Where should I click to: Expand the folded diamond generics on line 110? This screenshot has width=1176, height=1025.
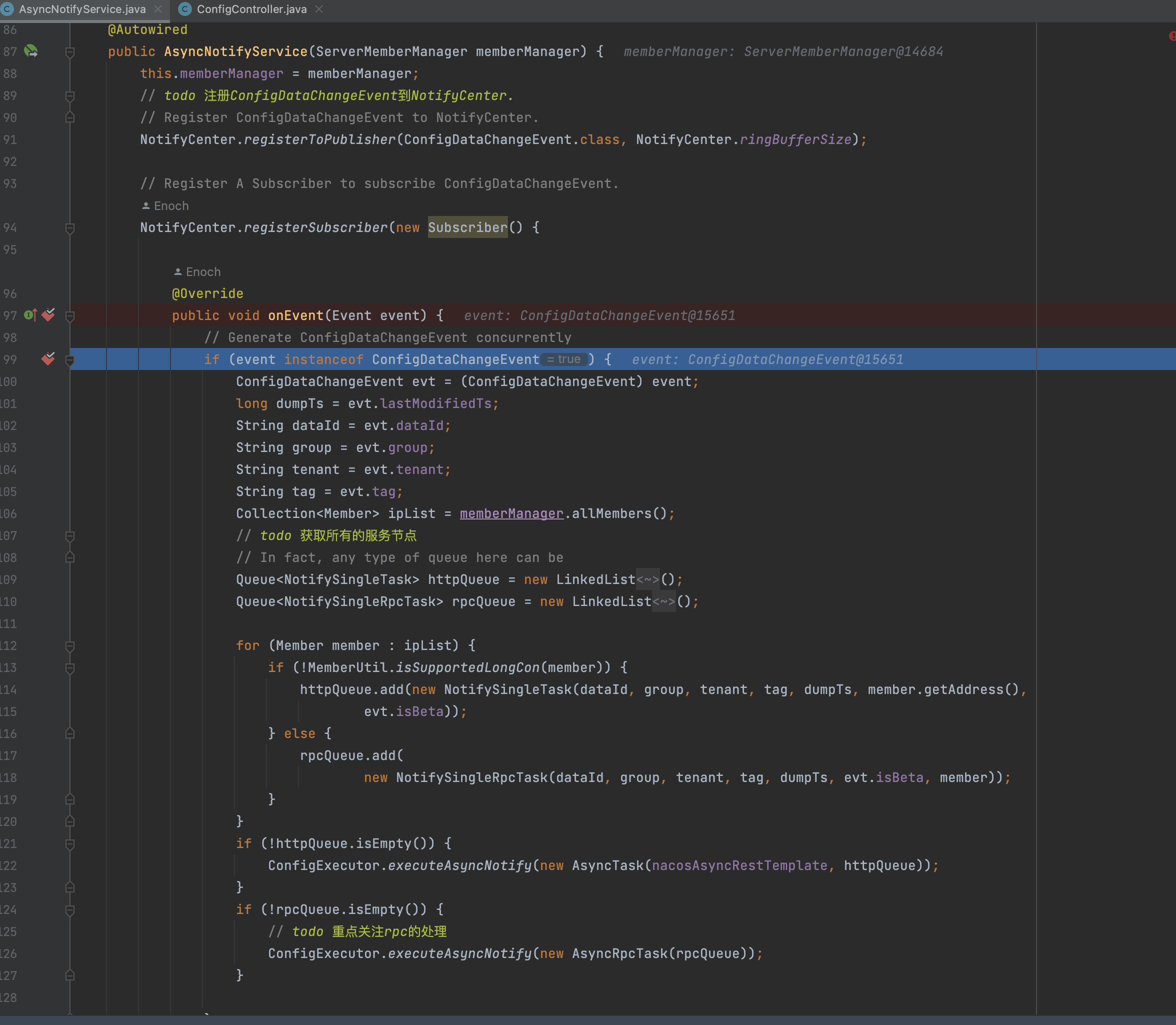point(663,601)
